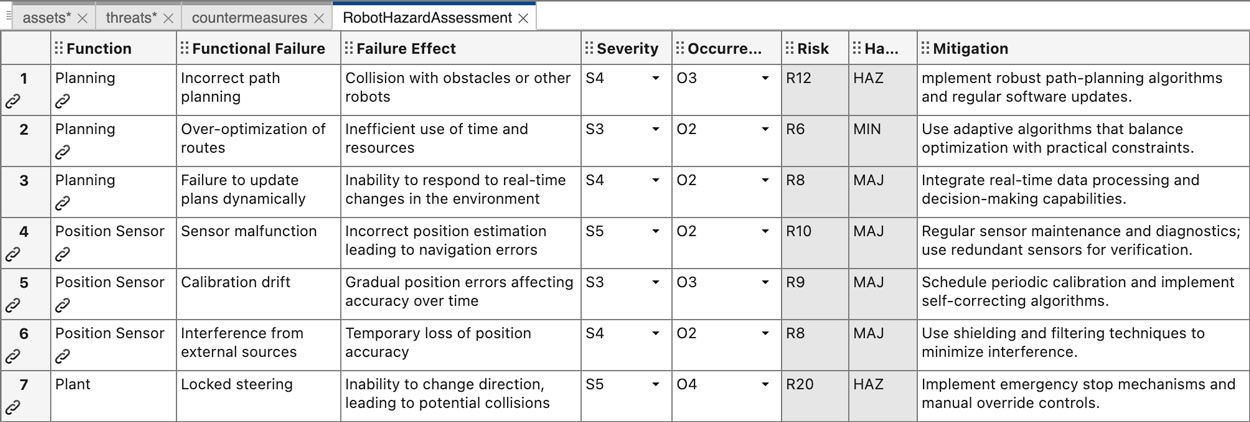This screenshot has width=1250, height=422.
Task: Expand Severity dropdown for Locked steering row
Action: click(656, 384)
